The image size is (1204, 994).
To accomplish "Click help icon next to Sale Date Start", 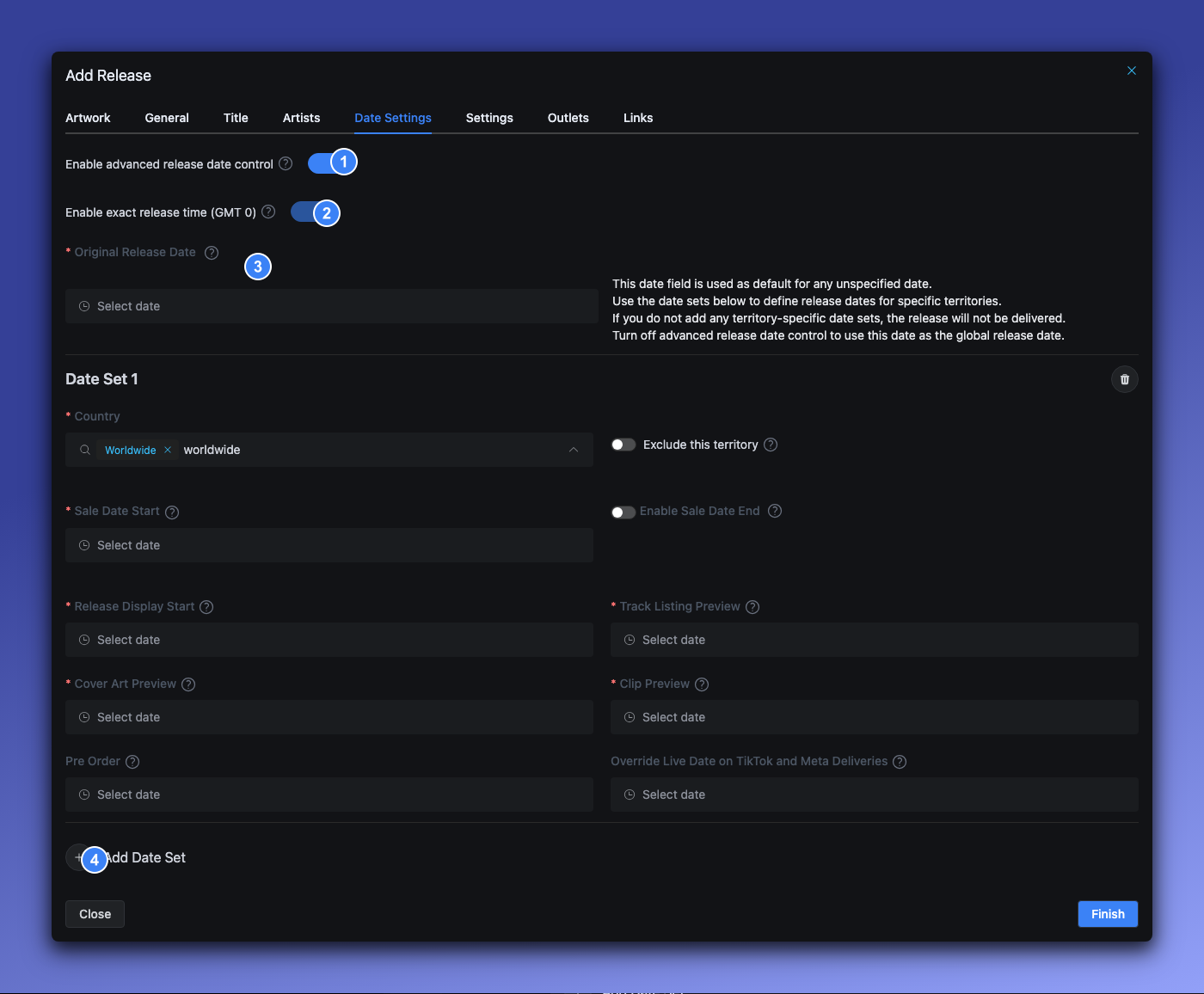I will click(x=172, y=512).
